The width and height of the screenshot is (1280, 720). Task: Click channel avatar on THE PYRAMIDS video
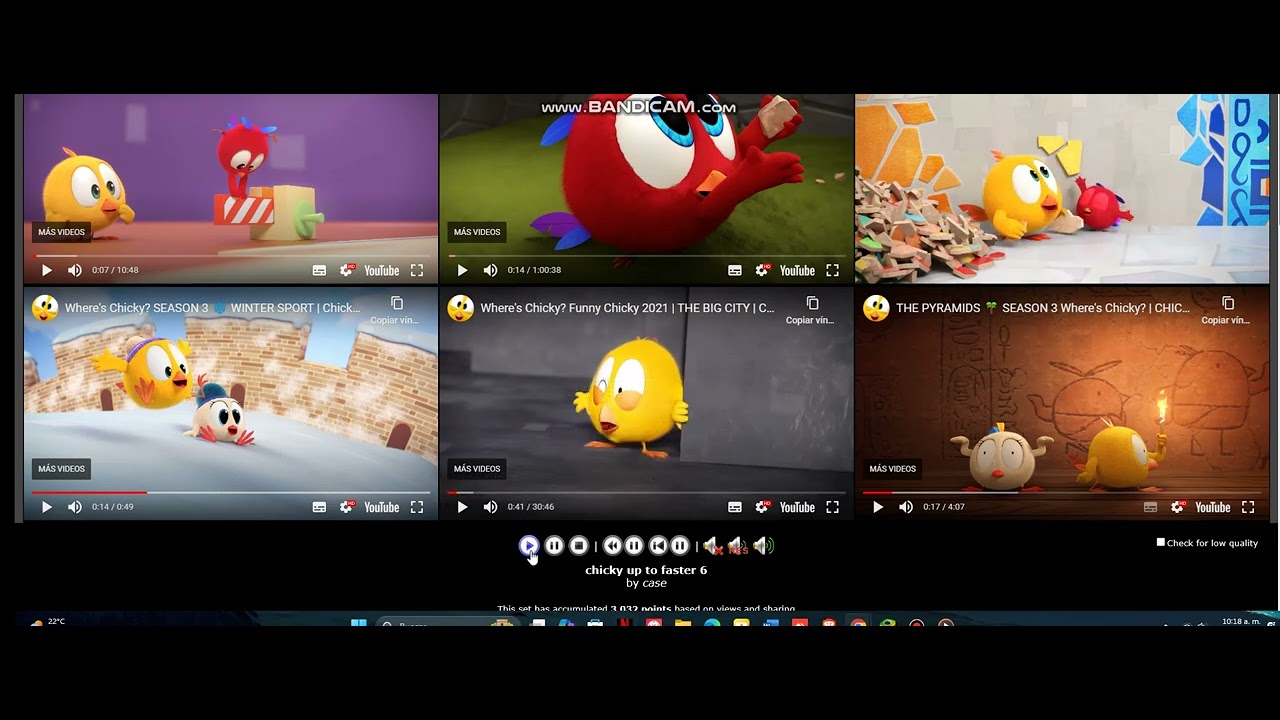click(x=877, y=308)
